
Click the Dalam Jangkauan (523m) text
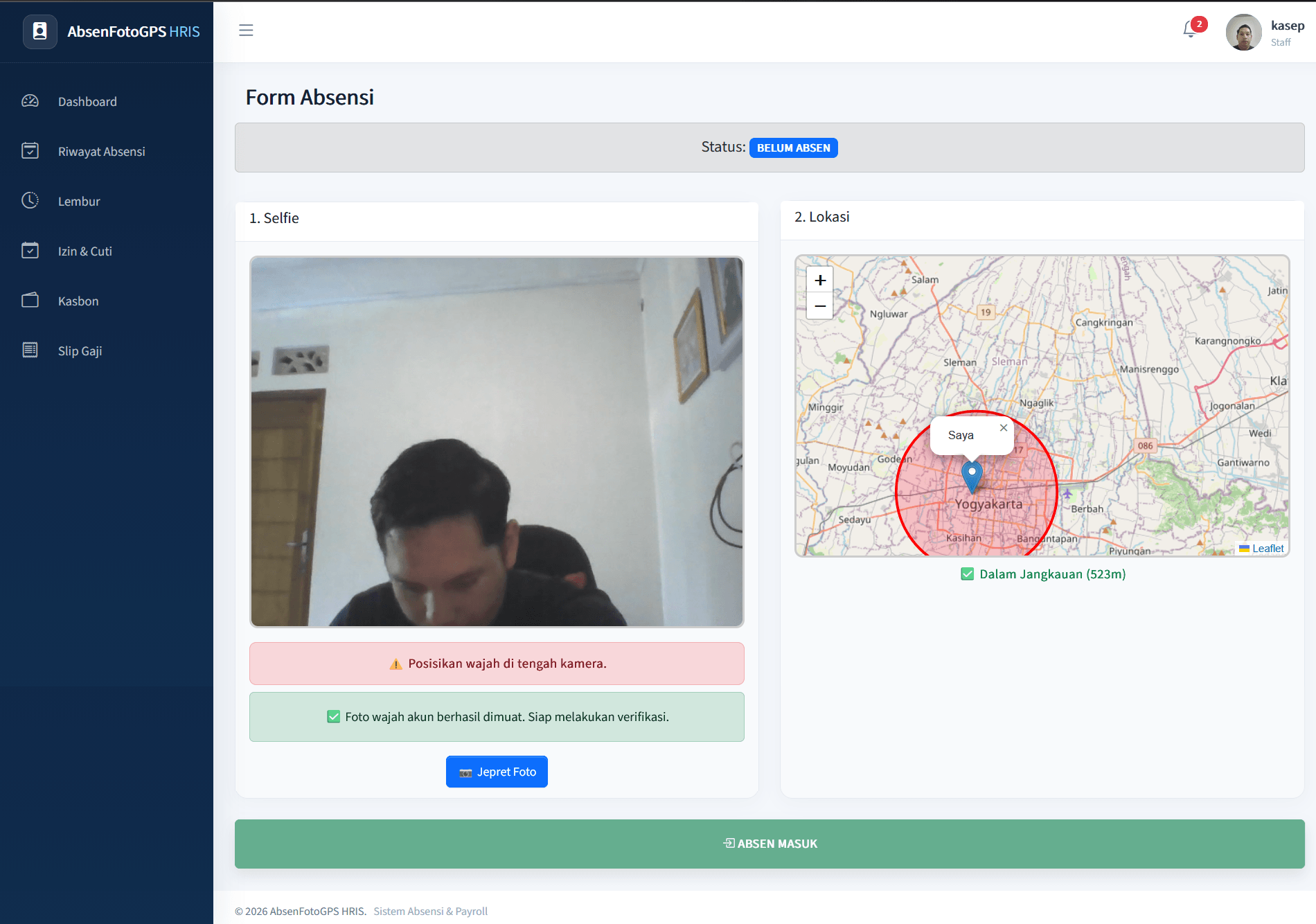click(1053, 574)
